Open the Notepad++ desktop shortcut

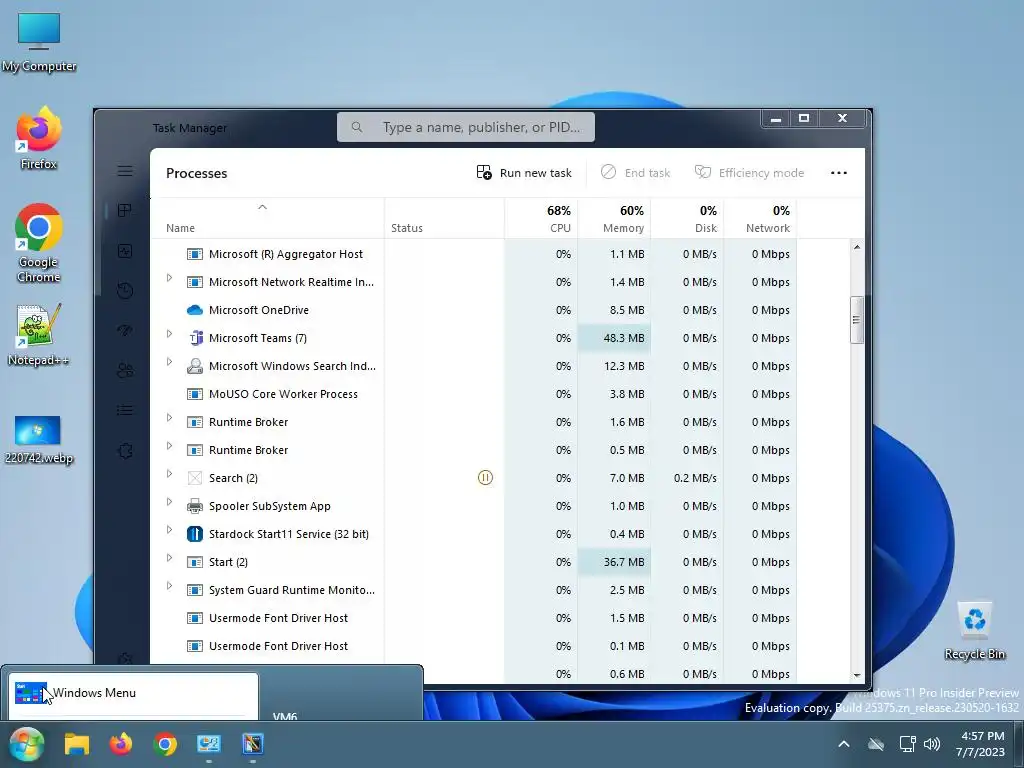[38, 334]
